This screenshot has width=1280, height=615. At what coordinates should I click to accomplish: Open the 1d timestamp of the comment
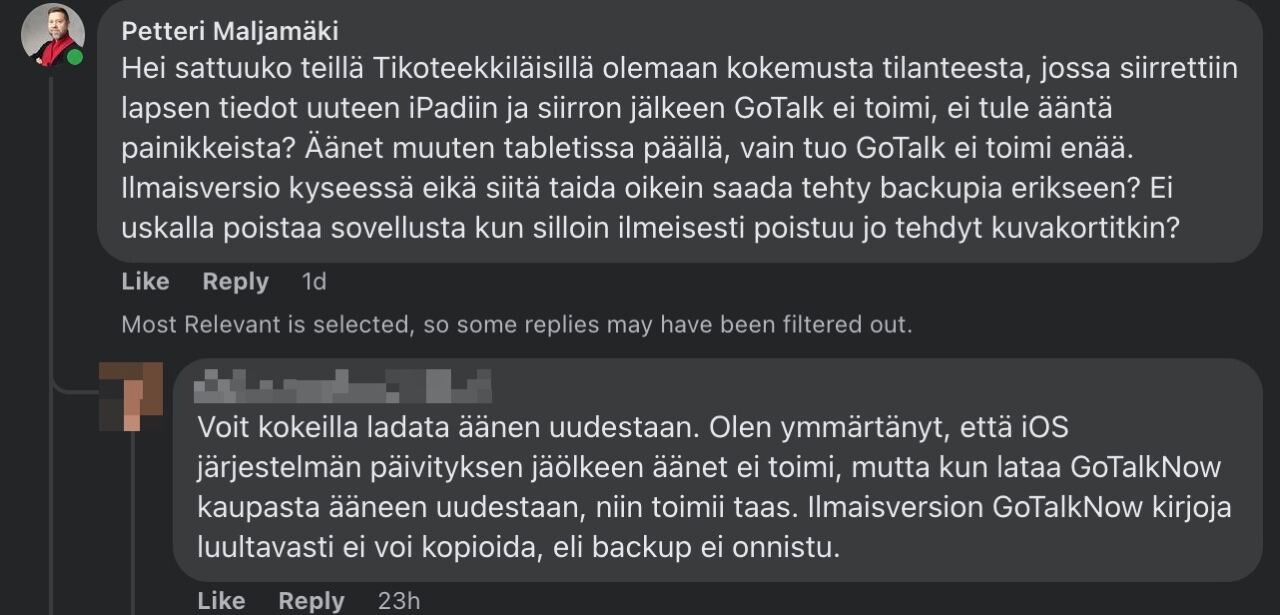coord(314,282)
